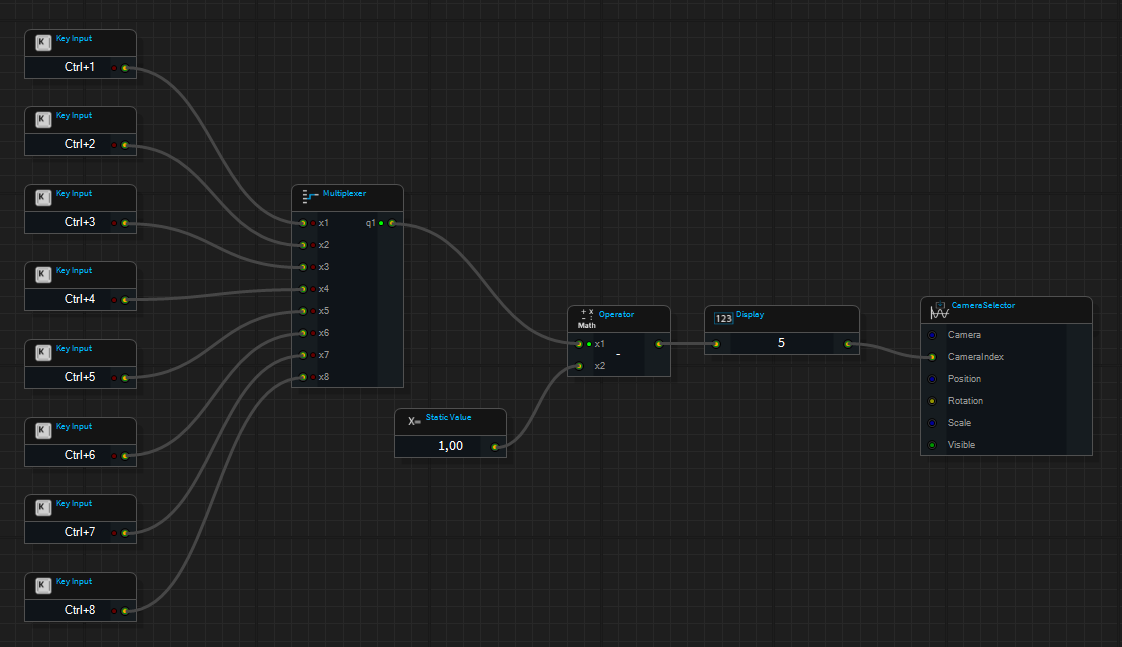Image resolution: width=1122 pixels, height=647 pixels.
Task: Click the Rotation port on CameraSelector
Action: click(932, 401)
